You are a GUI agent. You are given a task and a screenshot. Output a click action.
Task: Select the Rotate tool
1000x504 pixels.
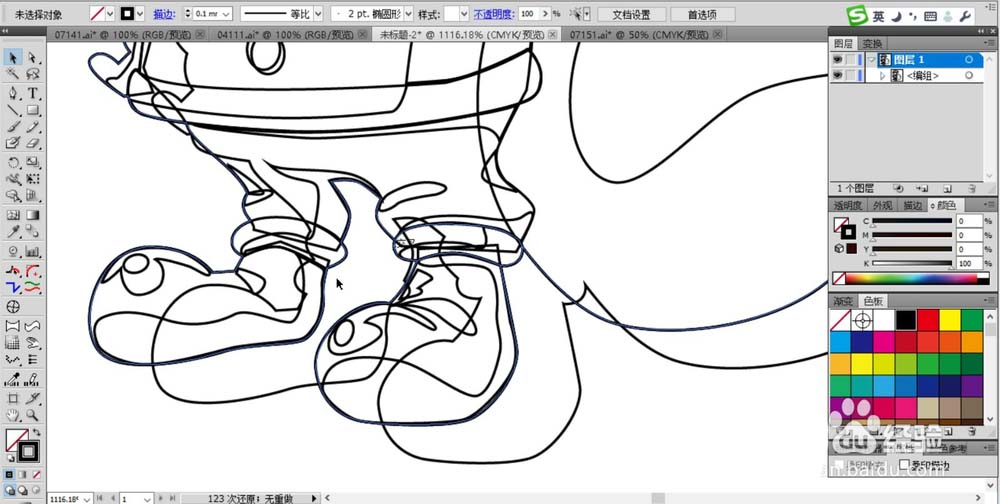tap(13, 163)
